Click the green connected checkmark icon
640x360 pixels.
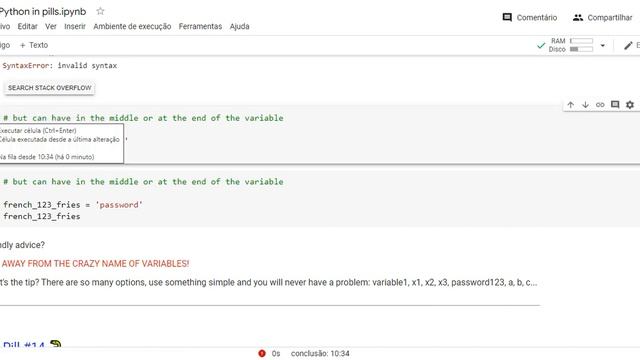pyautogui.click(x=541, y=45)
